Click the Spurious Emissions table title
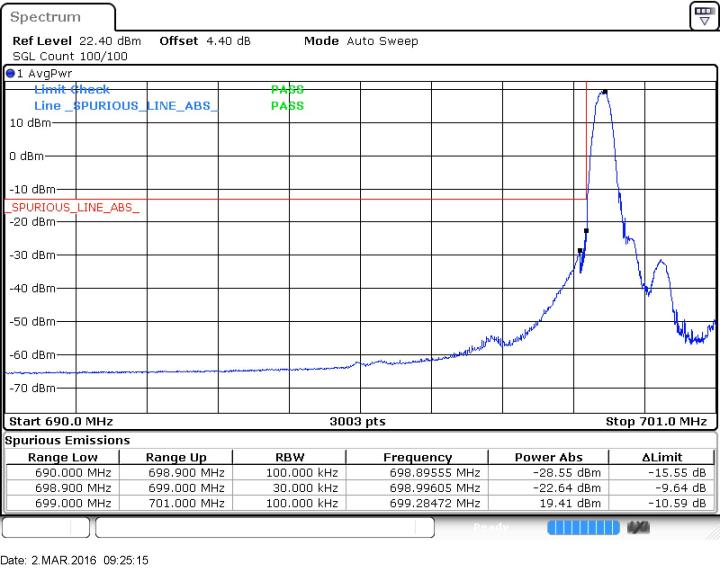This screenshot has width=720, height=581. (68, 440)
